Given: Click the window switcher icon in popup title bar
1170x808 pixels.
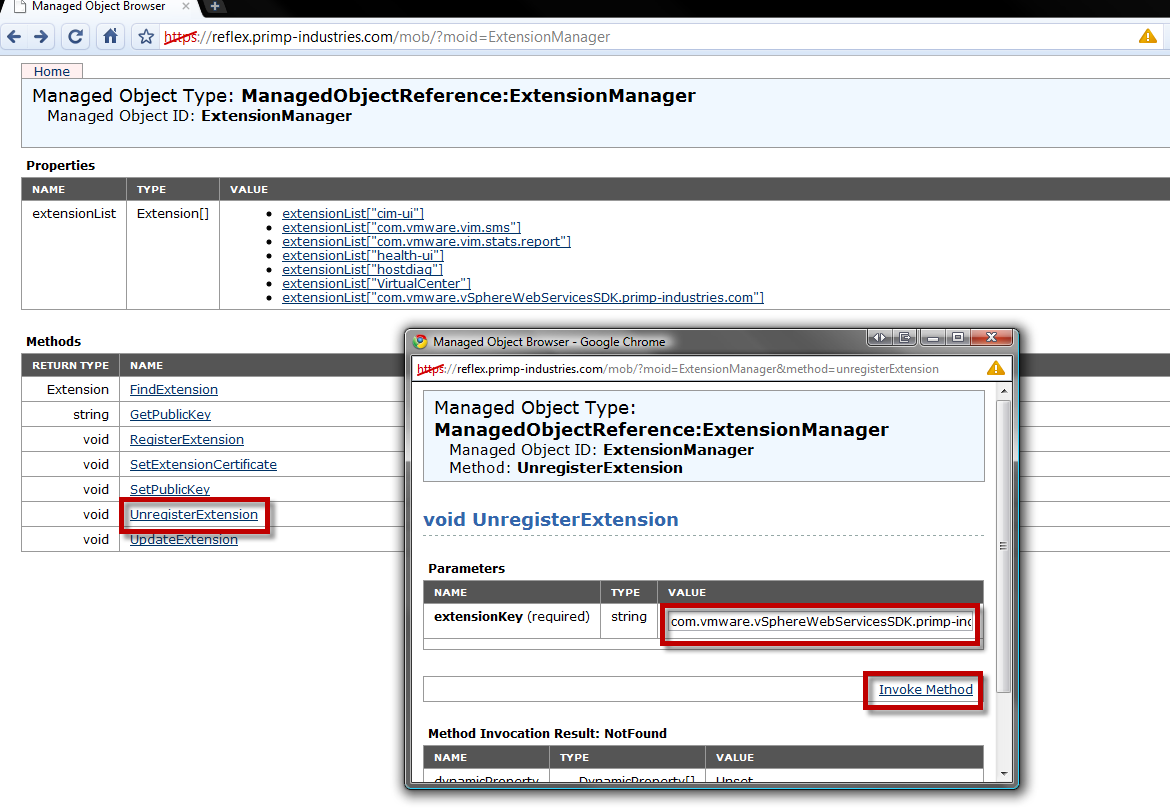Looking at the screenshot, I should [905, 337].
